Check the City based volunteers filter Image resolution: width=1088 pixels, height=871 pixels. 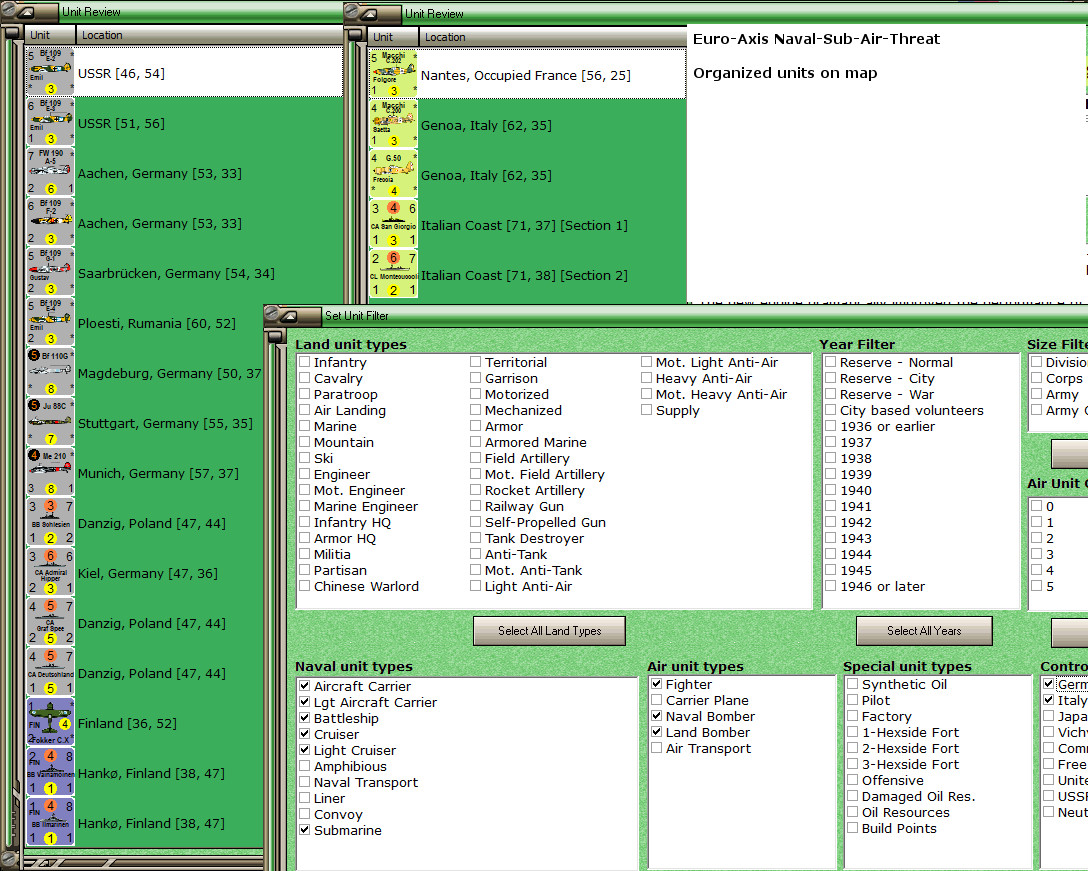click(830, 409)
